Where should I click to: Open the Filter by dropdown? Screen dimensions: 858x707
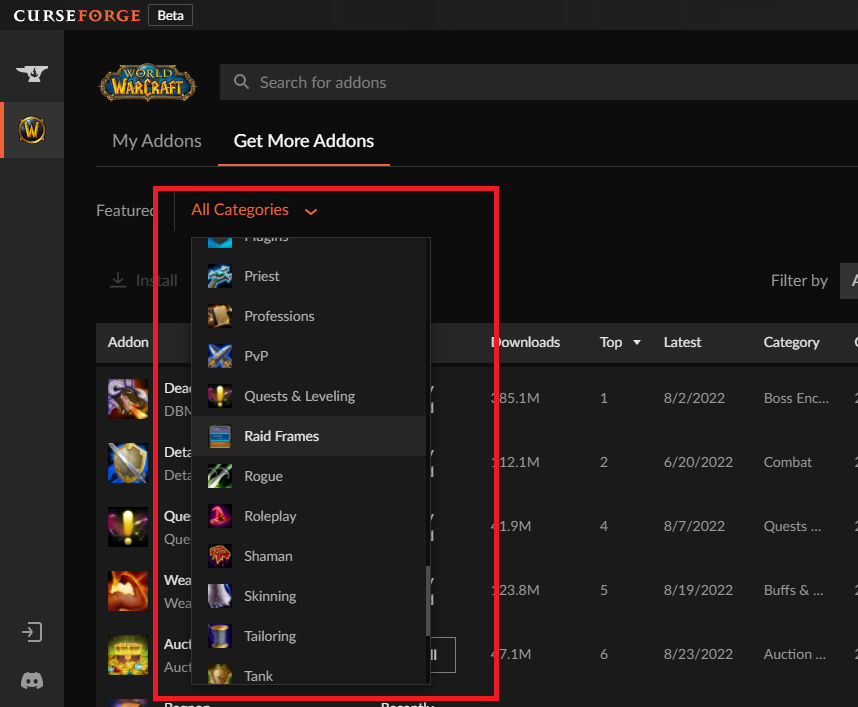849,281
